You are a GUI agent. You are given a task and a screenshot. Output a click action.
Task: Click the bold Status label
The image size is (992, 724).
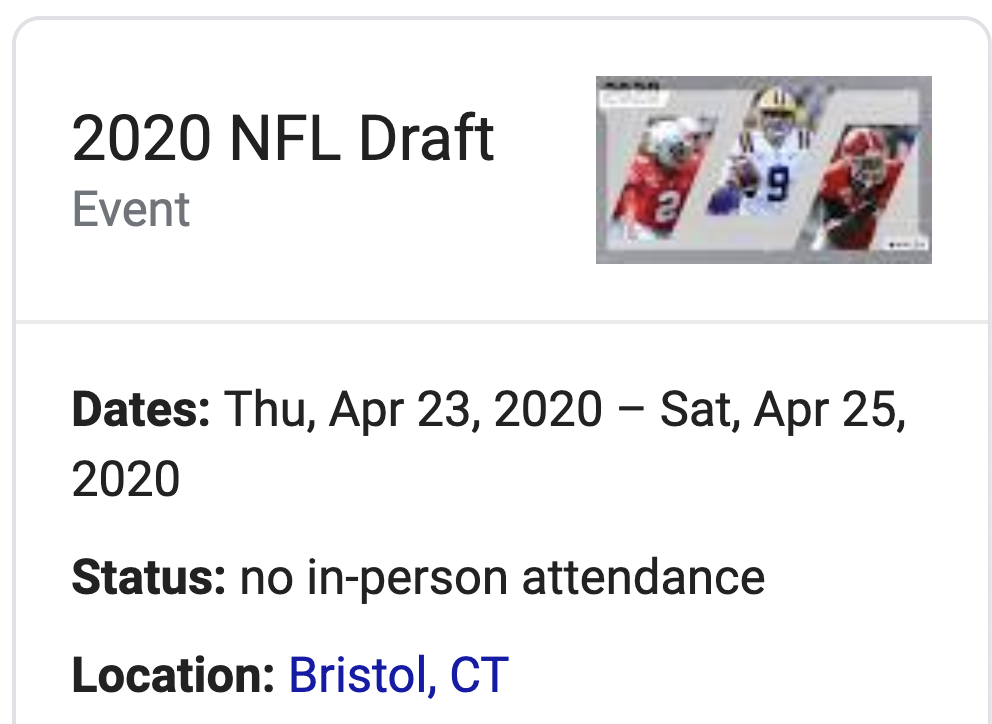click(149, 577)
